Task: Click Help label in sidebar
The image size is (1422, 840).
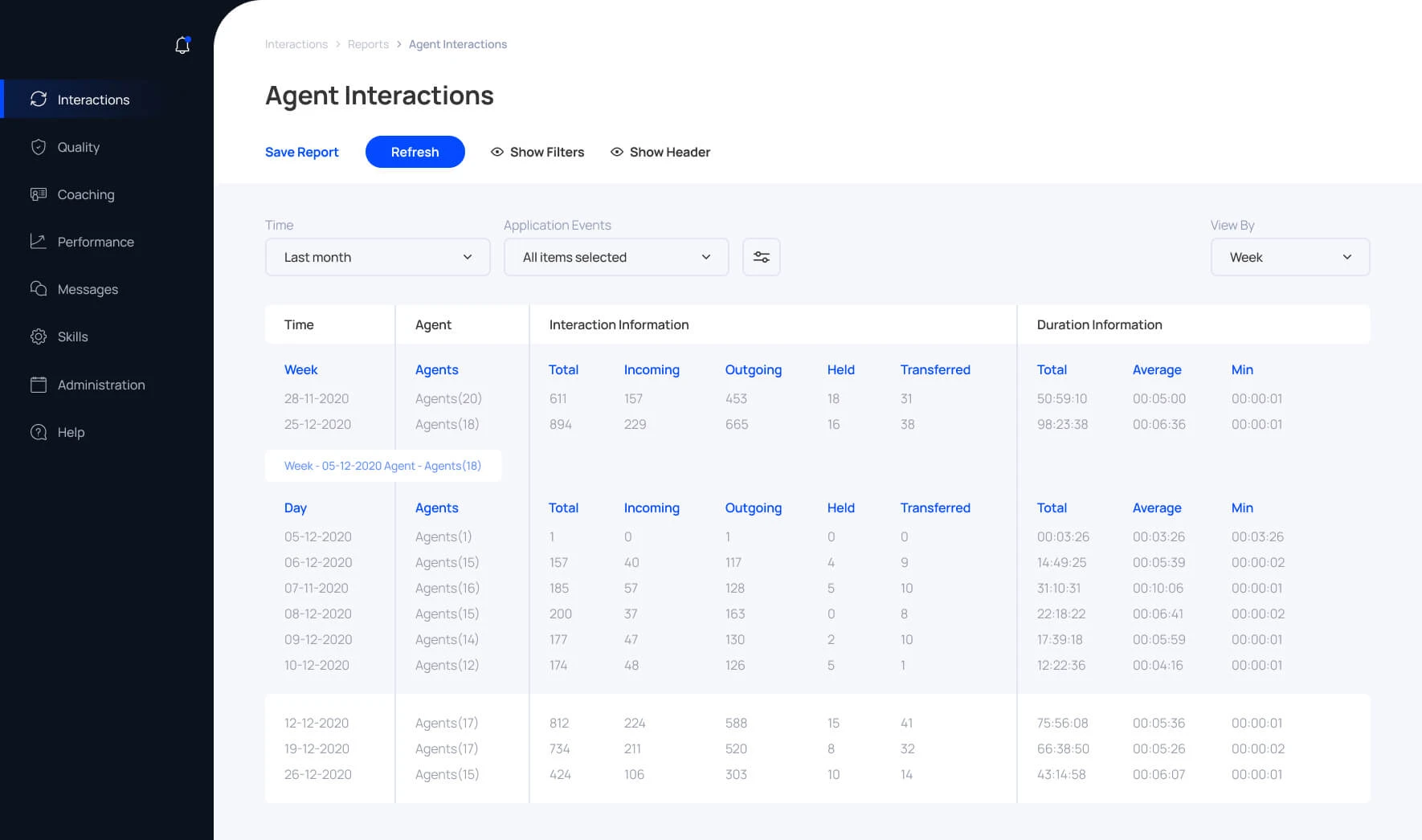Action: [71, 432]
